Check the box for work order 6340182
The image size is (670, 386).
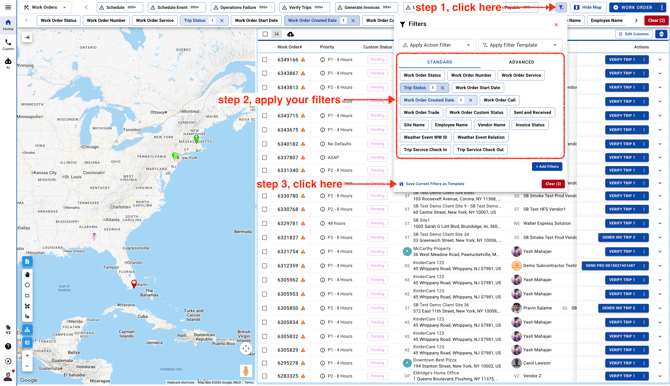[x=265, y=144]
